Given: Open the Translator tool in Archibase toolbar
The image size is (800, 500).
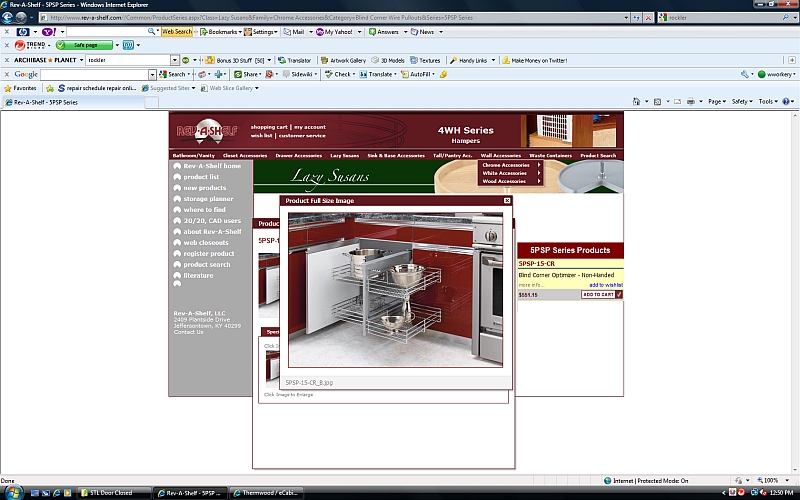Looking at the screenshot, I should pyautogui.click(x=294, y=60).
